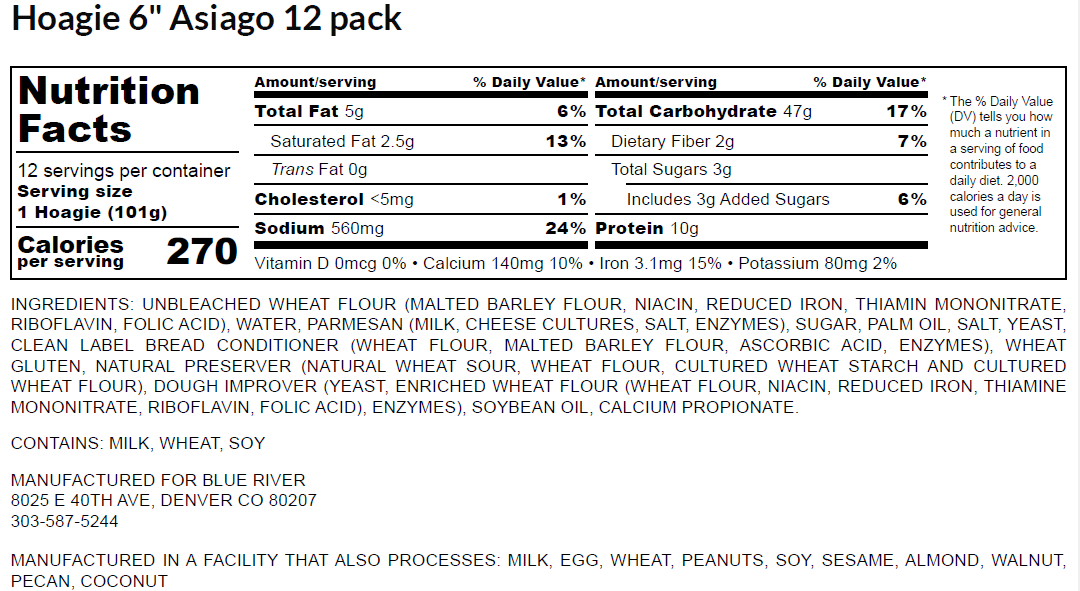Viewport: 1080px width, 591px height.
Task: Select the serving size 1 Hoagie (101g)
Action: (x=92, y=212)
